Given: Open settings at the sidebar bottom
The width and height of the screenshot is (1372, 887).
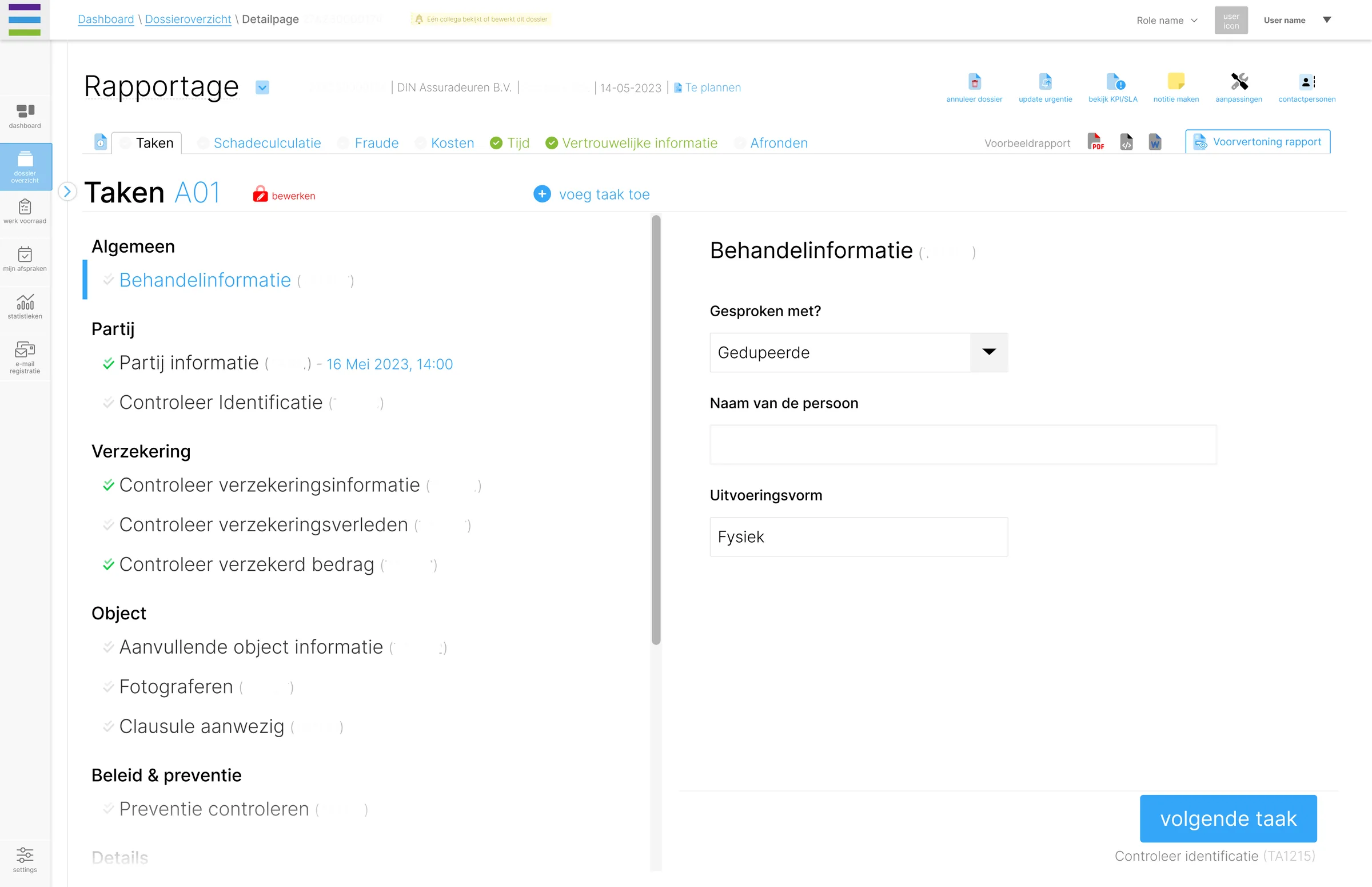Looking at the screenshot, I should point(25,860).
